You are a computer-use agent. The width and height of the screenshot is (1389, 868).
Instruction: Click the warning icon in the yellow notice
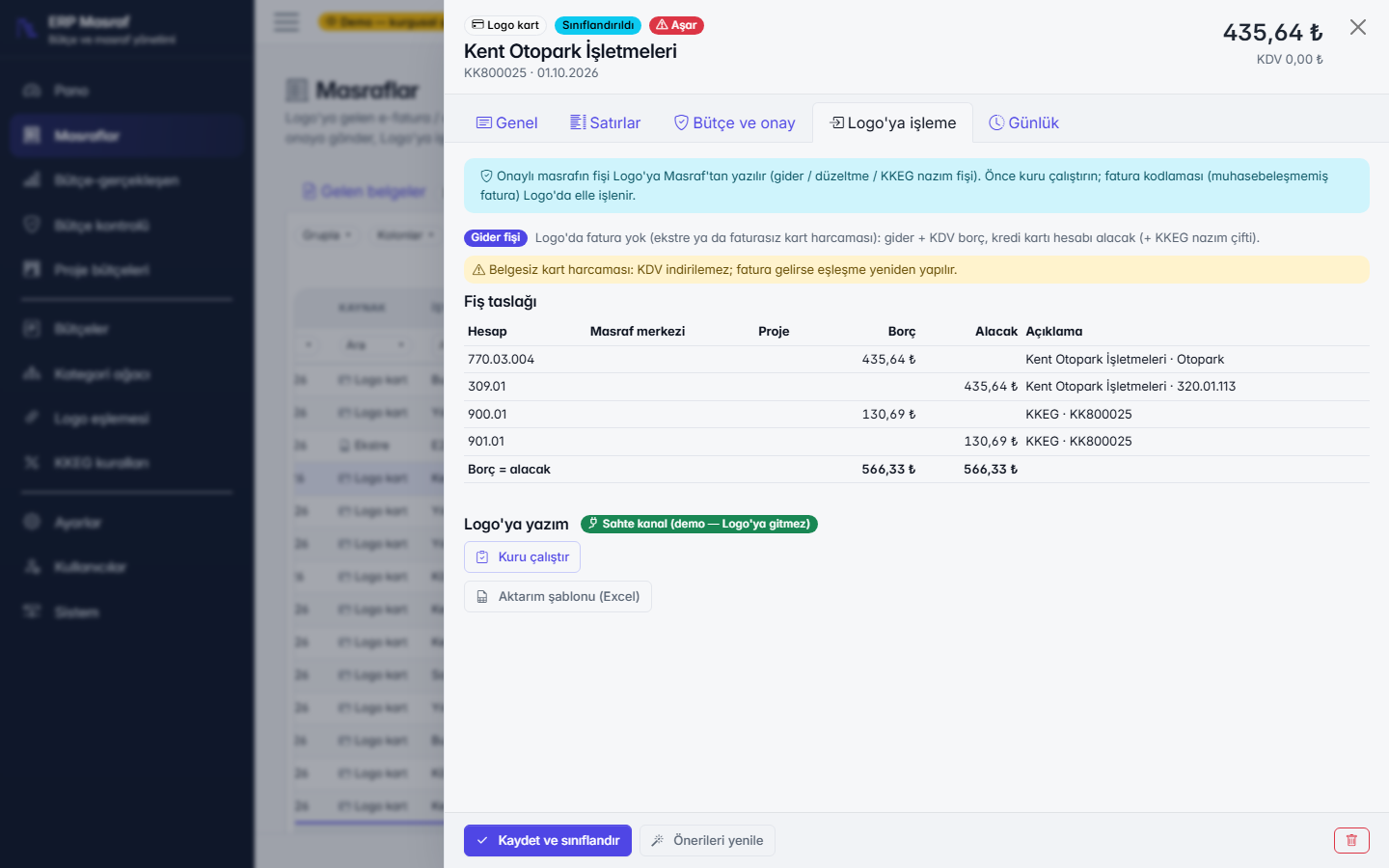point(478,270)
